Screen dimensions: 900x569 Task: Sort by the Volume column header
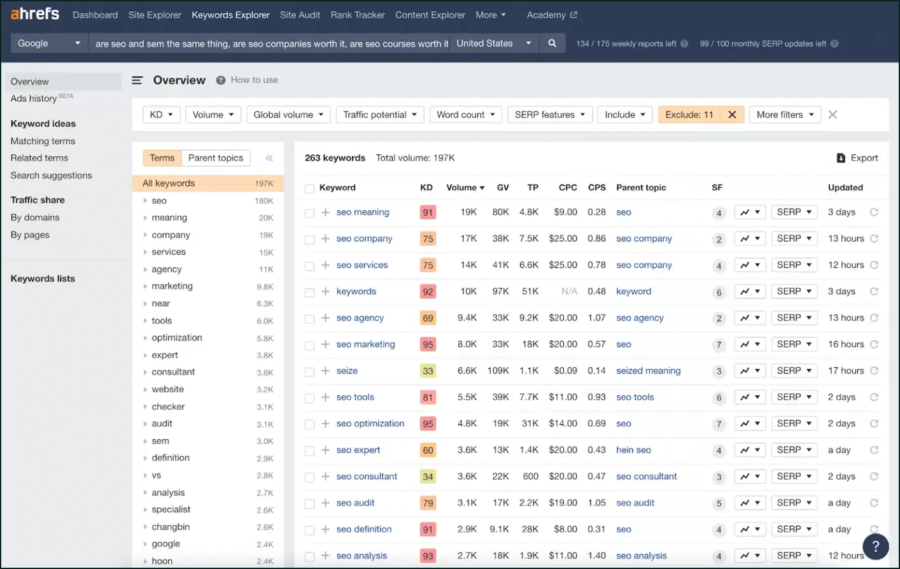[465, 188]
